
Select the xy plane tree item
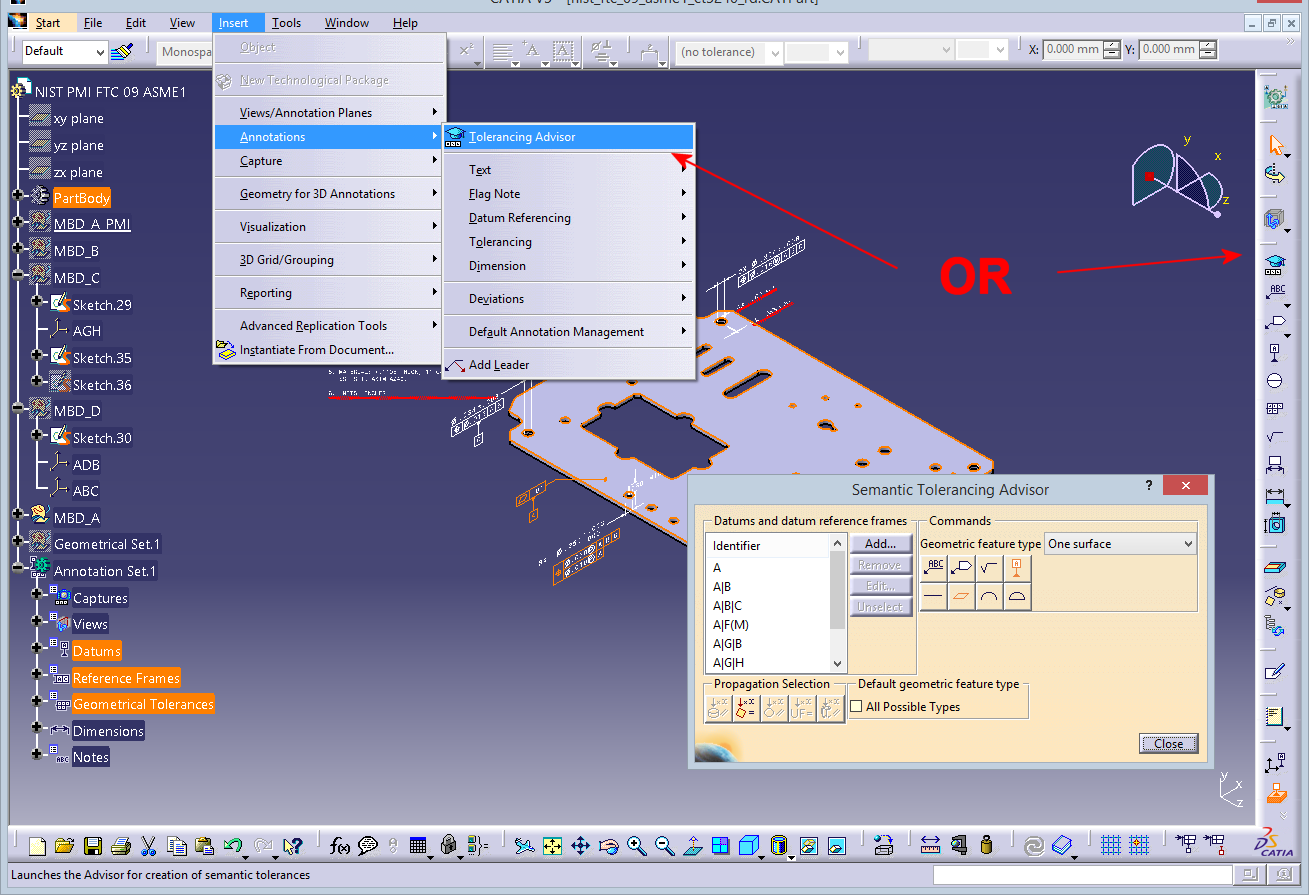point(78,118)
